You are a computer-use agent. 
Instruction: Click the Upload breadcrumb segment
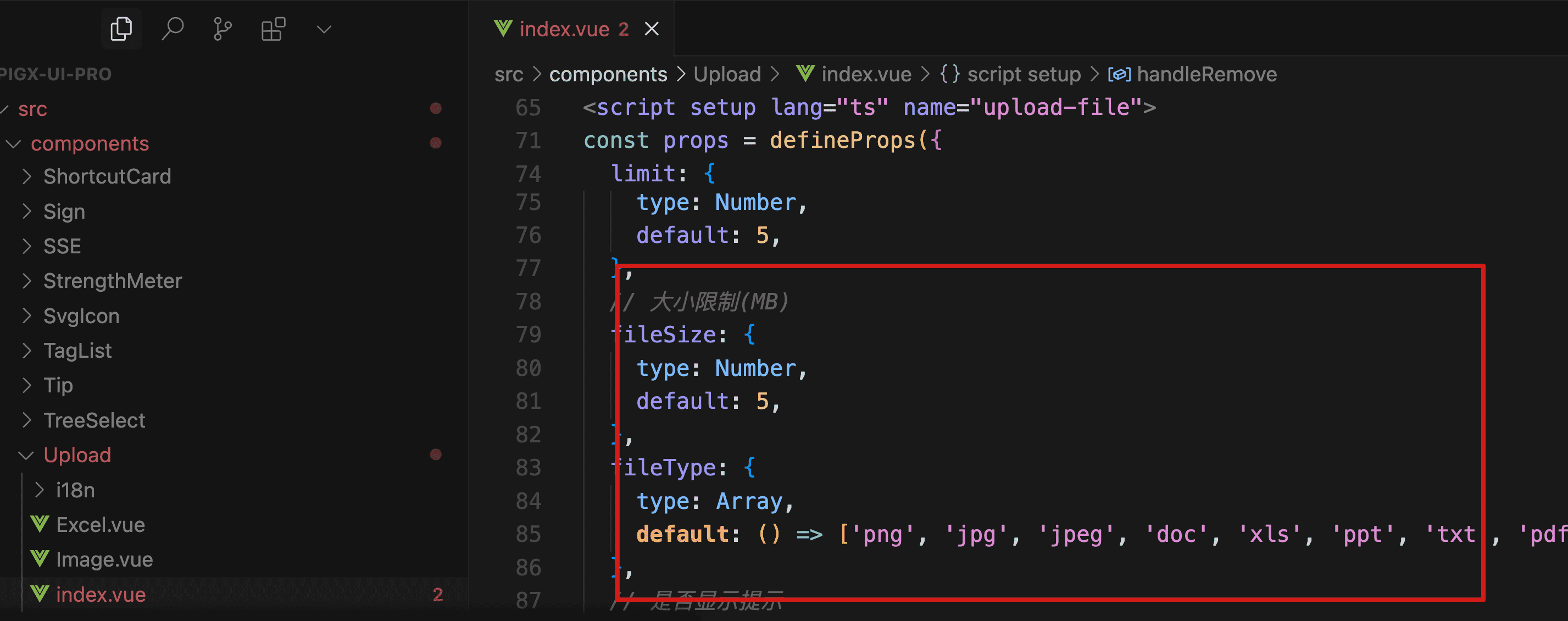click(x=727, y=74)
